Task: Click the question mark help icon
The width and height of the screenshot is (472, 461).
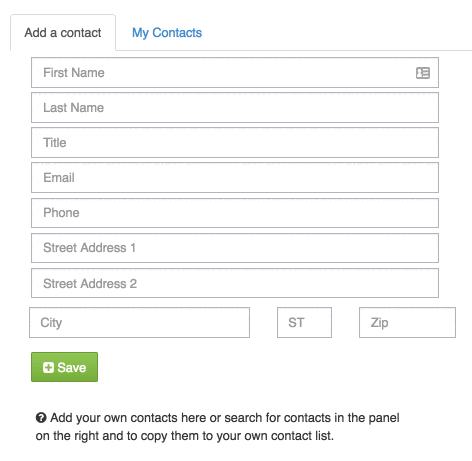Action: (x=41, y=418)
